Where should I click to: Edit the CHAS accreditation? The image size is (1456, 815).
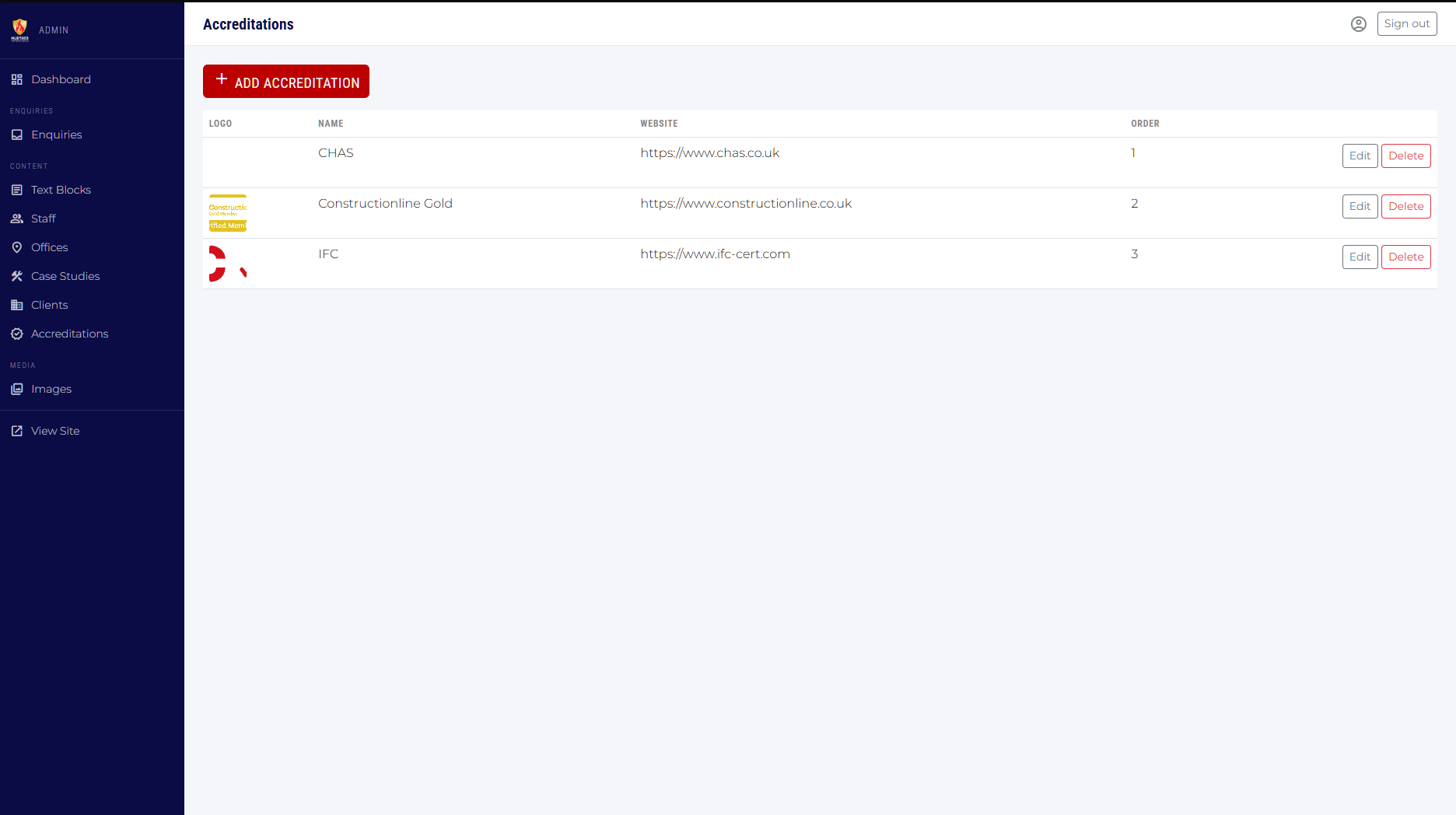(1360, 156)
